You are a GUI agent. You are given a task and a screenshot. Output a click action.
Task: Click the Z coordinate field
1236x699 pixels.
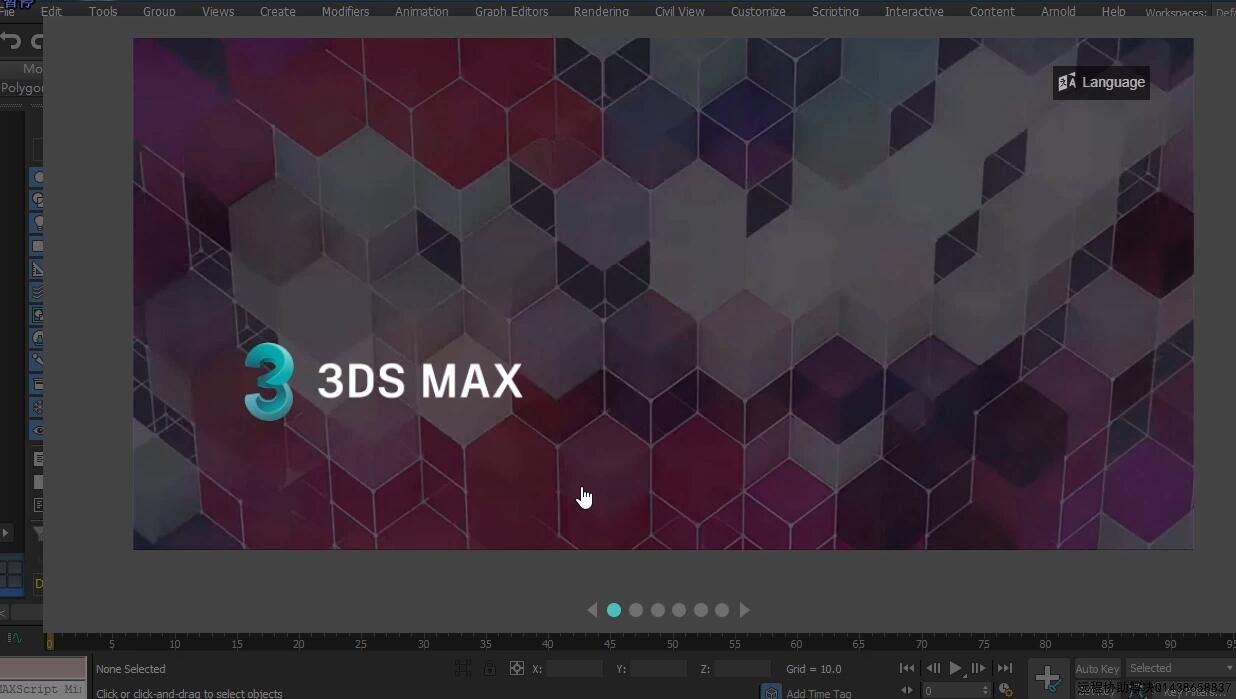pos(742,668)
